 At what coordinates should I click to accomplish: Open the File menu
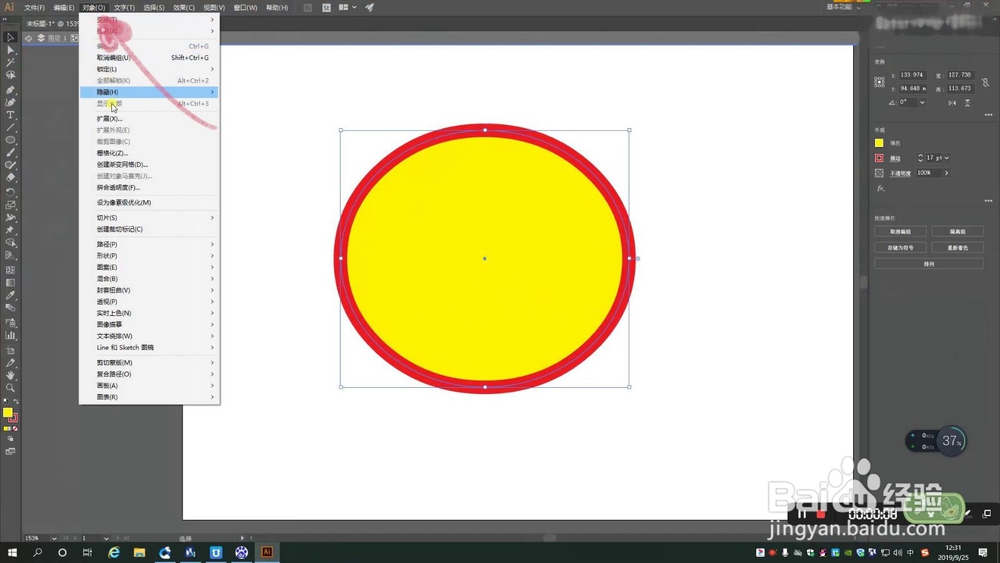[34, 8]
